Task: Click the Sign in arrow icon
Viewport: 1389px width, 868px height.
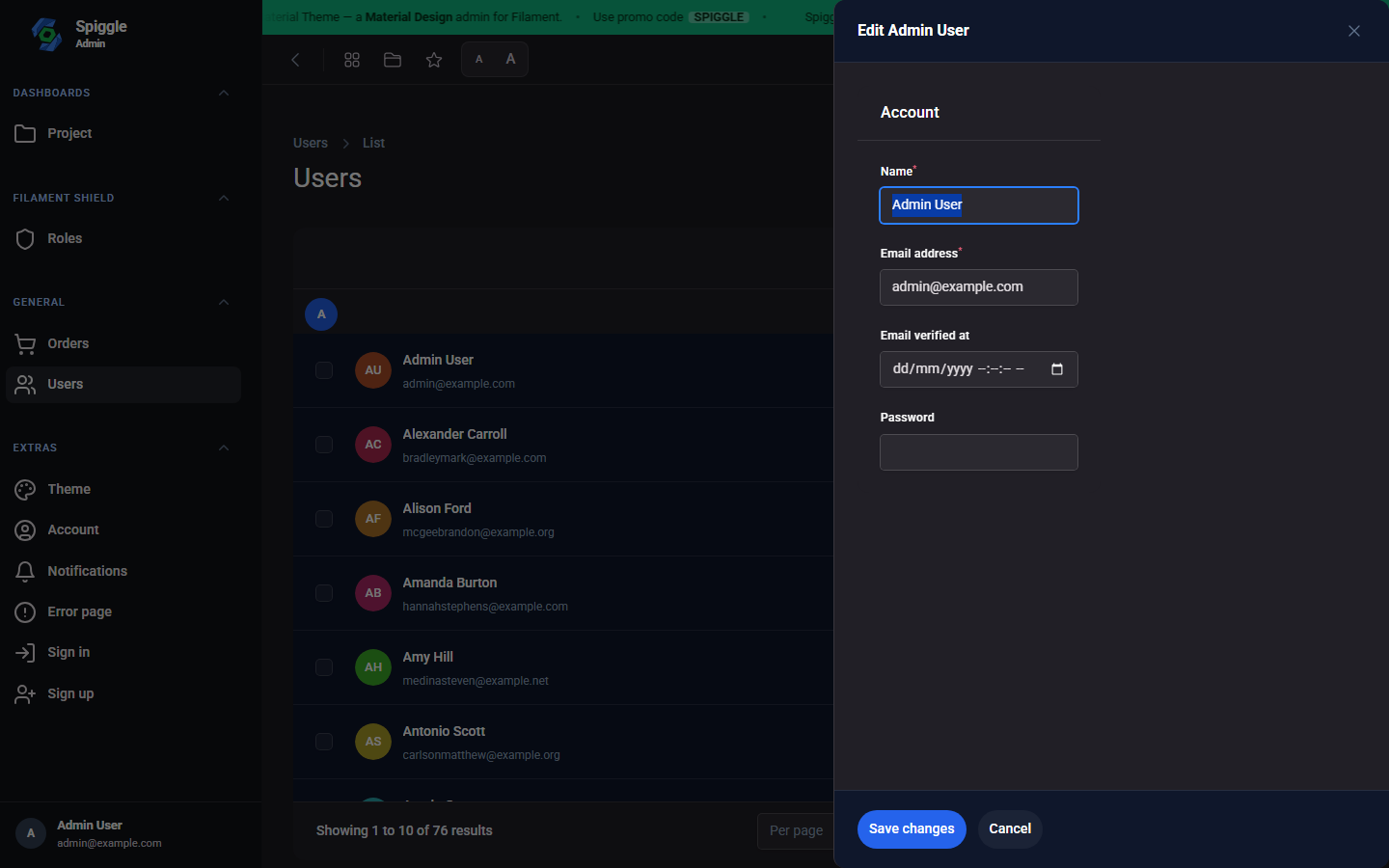Action: tap(25, 653)
